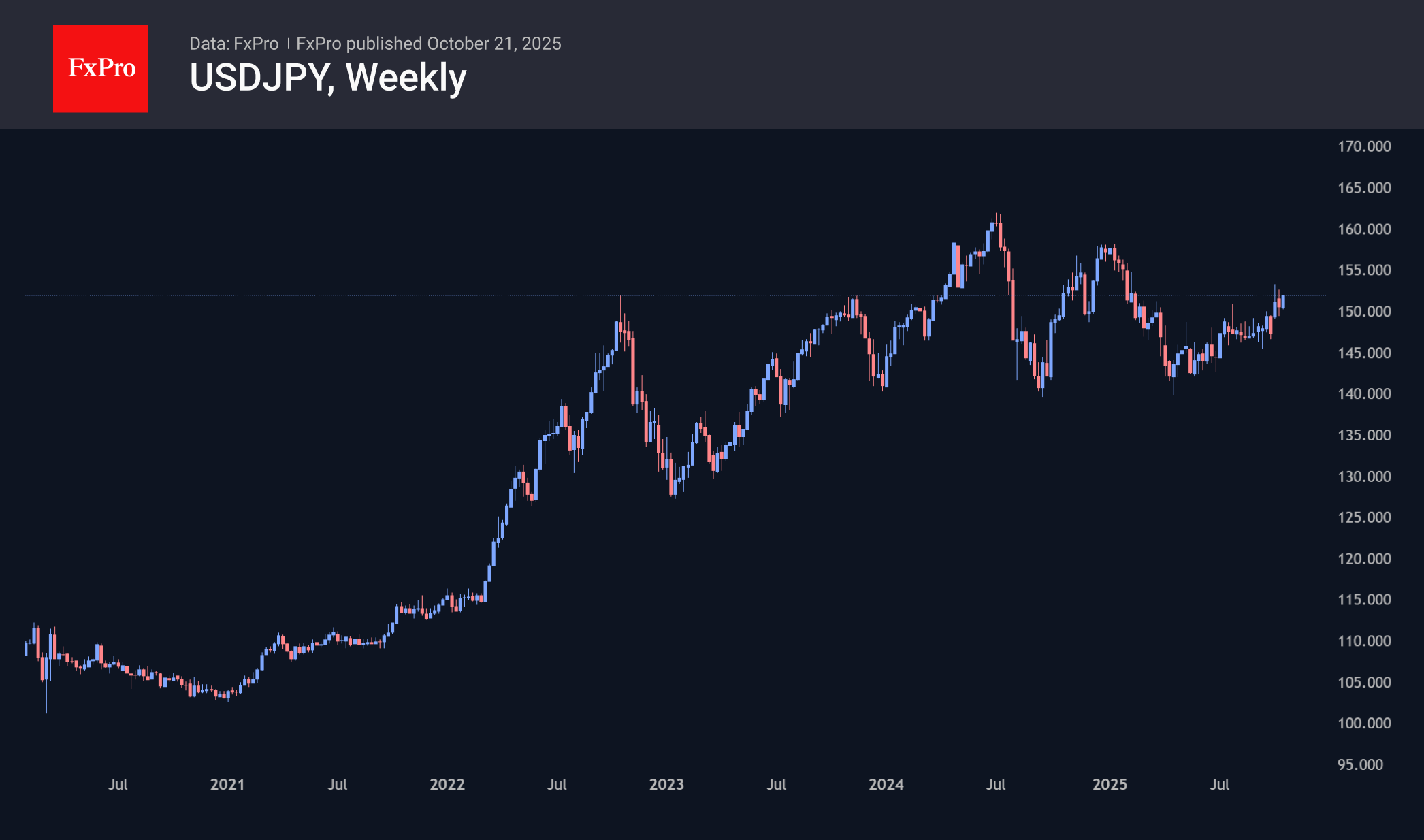Click the 110.000 price axis label
Screen dimensions: 1424x840
(1364, 641)
